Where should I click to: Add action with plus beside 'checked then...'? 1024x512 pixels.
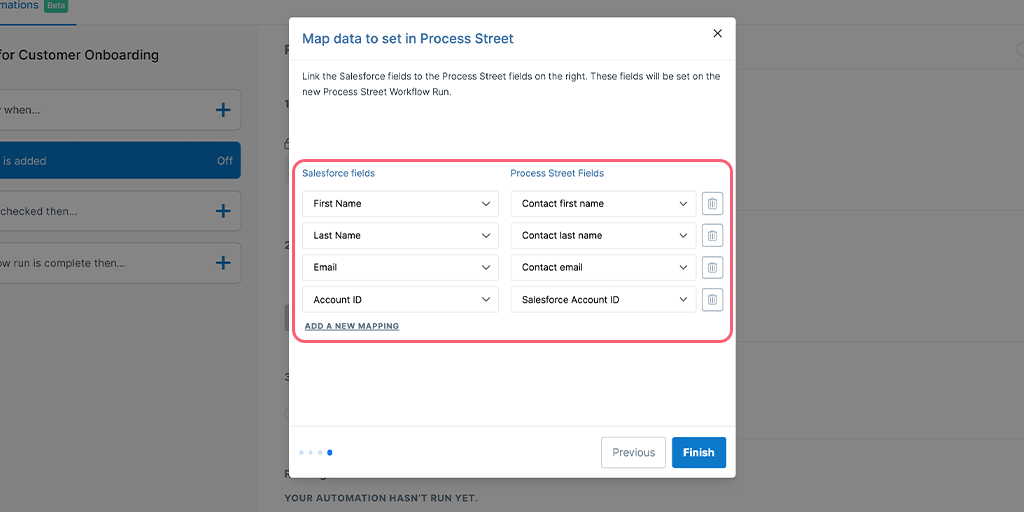point(223,211)
